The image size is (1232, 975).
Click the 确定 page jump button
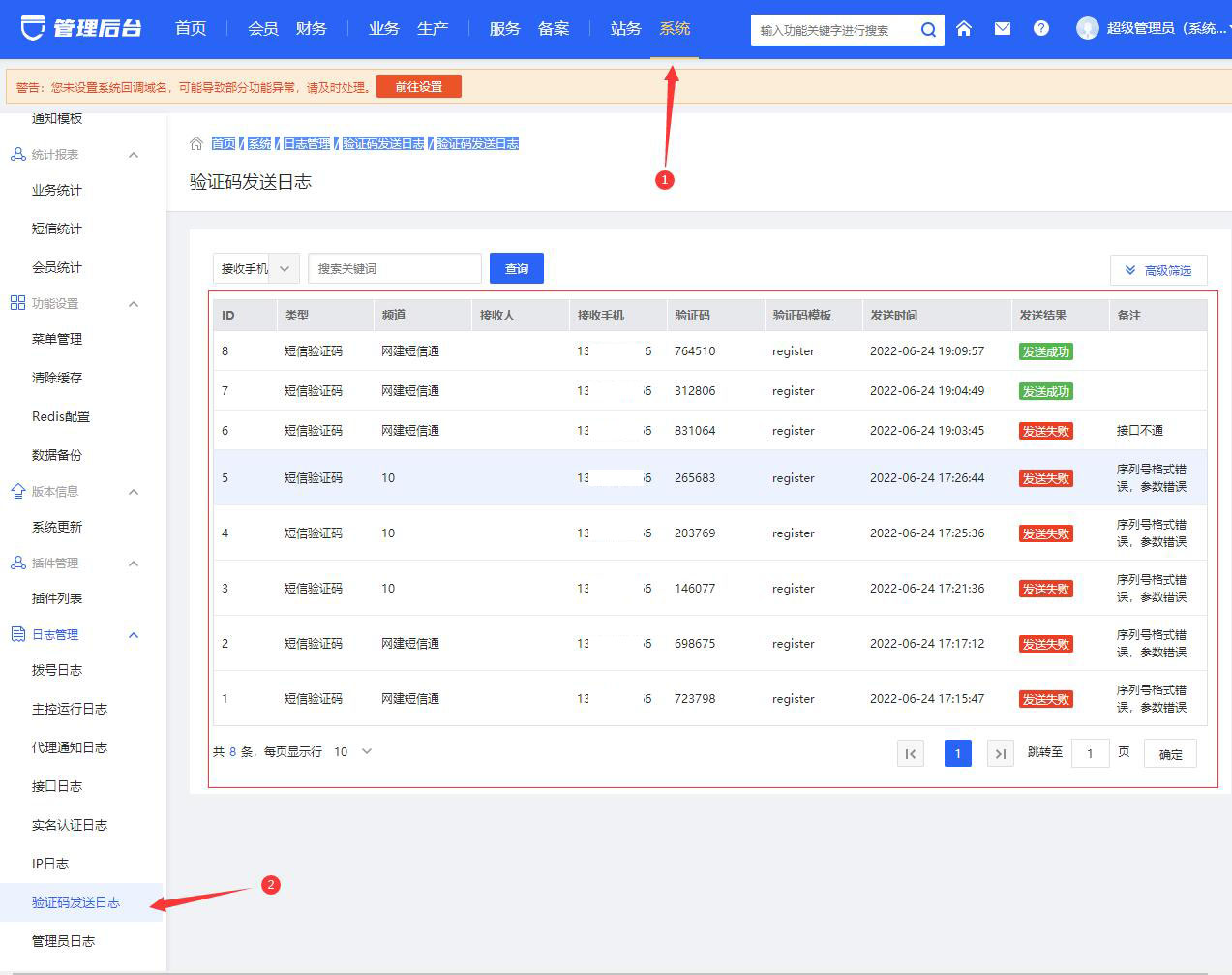tap(1170, 754)
